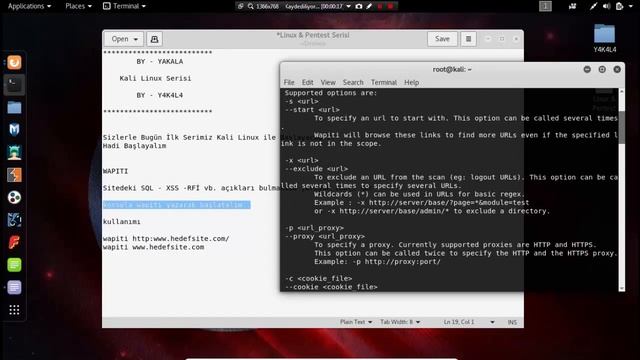Launch Burp Suite from the dock

[x=14, y=175]
